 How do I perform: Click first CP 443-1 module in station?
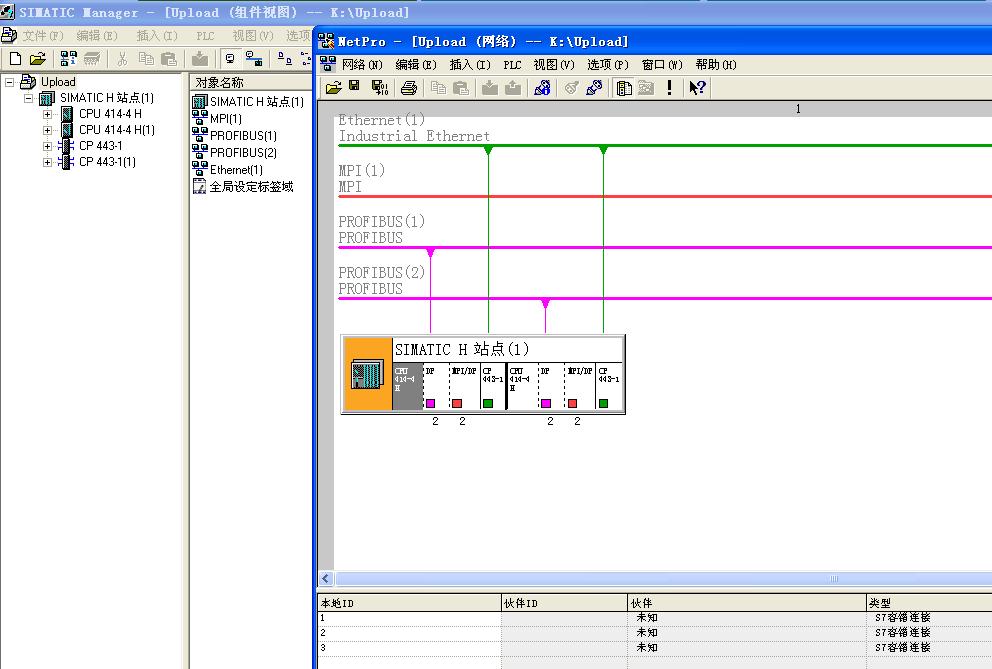[492, 386]
